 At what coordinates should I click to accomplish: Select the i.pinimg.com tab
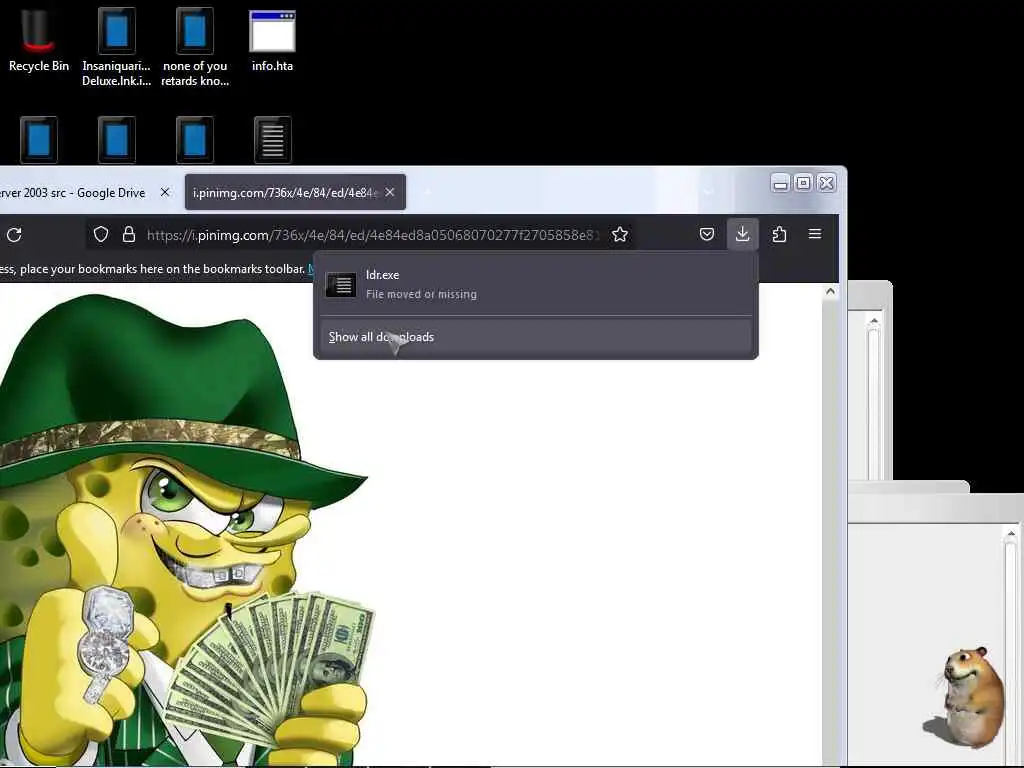point(295,192)
